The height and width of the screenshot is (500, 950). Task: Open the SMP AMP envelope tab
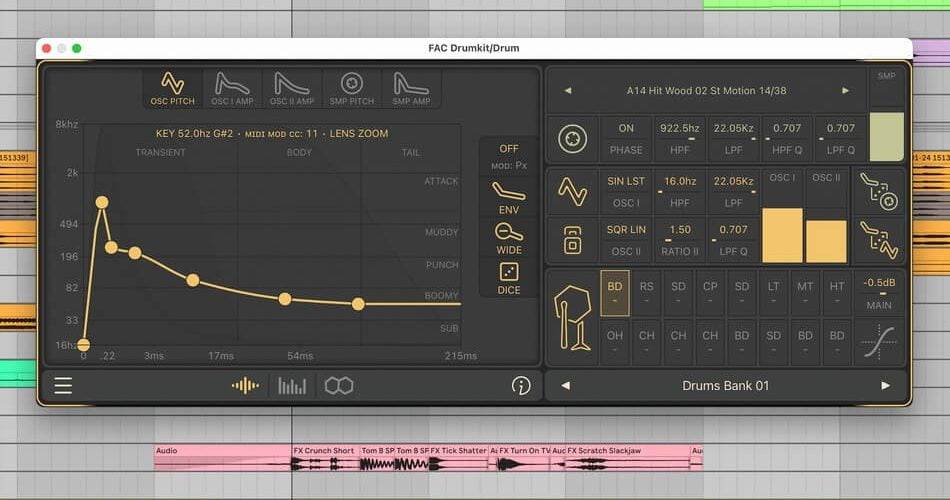tap(411, 88)
